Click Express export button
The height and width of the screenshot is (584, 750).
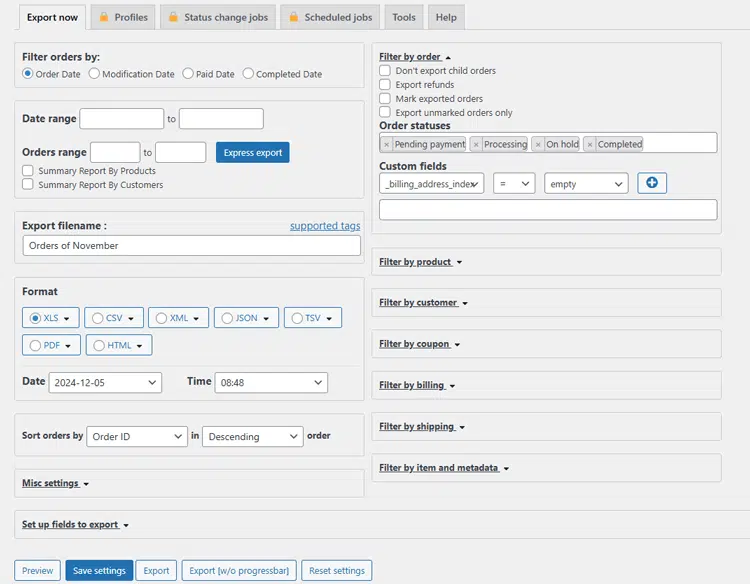[253, 153]
